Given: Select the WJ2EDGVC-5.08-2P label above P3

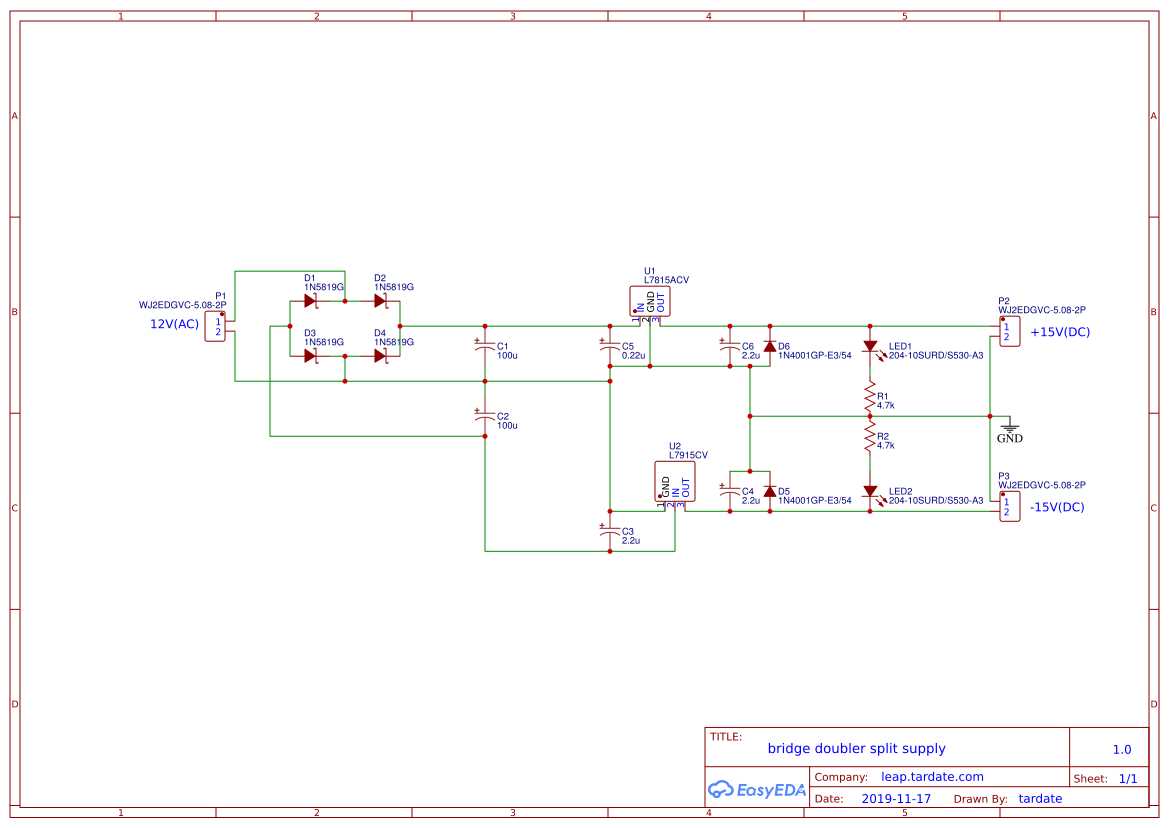Looking at the screenshot, I should (1042, 485).
